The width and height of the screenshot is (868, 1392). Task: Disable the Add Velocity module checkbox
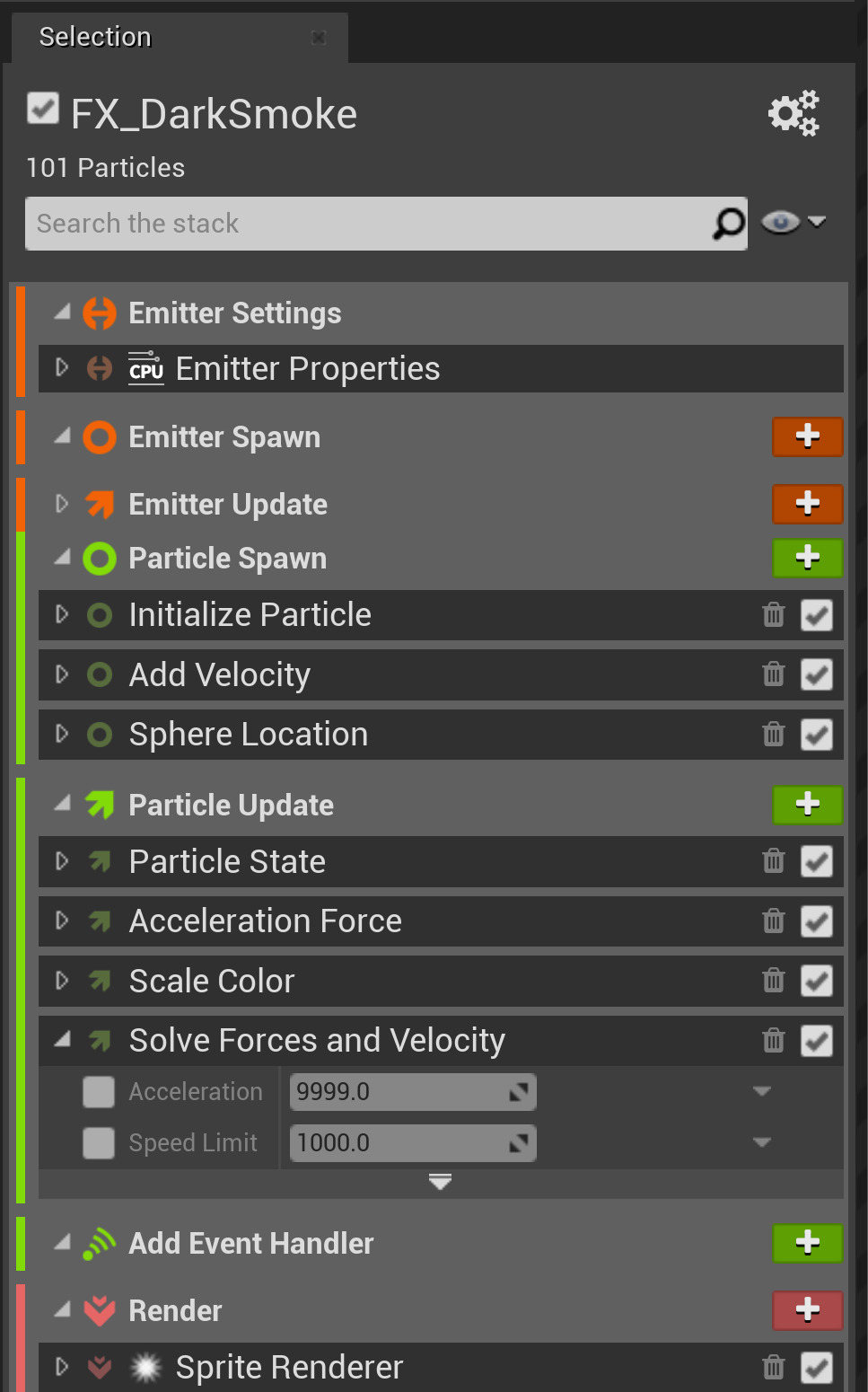[816, 674]
